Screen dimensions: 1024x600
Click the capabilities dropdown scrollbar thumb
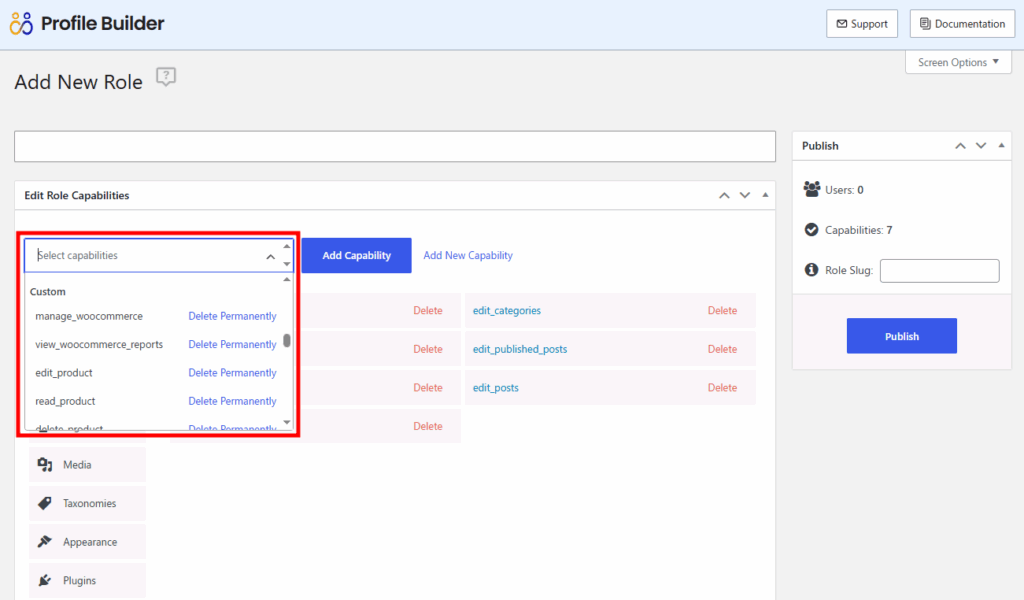(287, 340)
